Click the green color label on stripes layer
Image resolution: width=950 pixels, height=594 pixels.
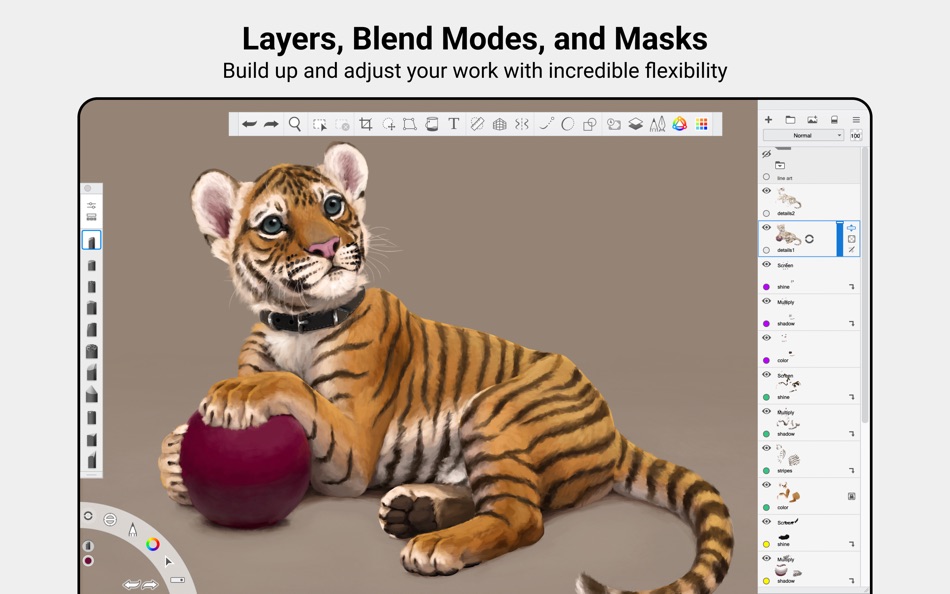coord(766,470)
